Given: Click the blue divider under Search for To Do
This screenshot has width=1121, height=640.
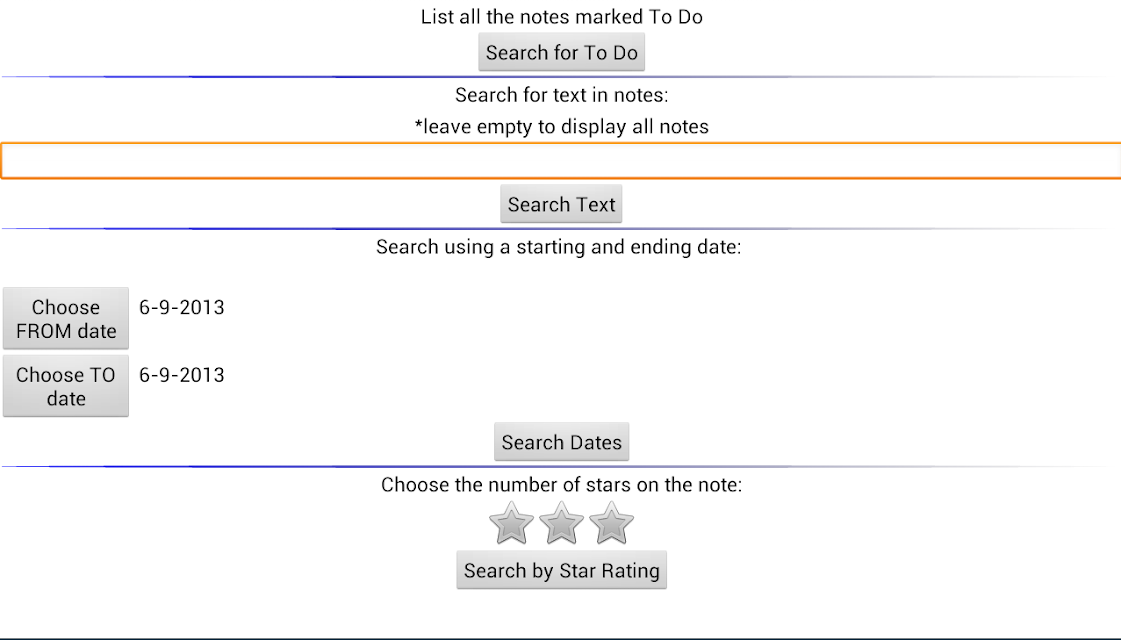Looking at the screenshot, I should [x=560, y=77].
